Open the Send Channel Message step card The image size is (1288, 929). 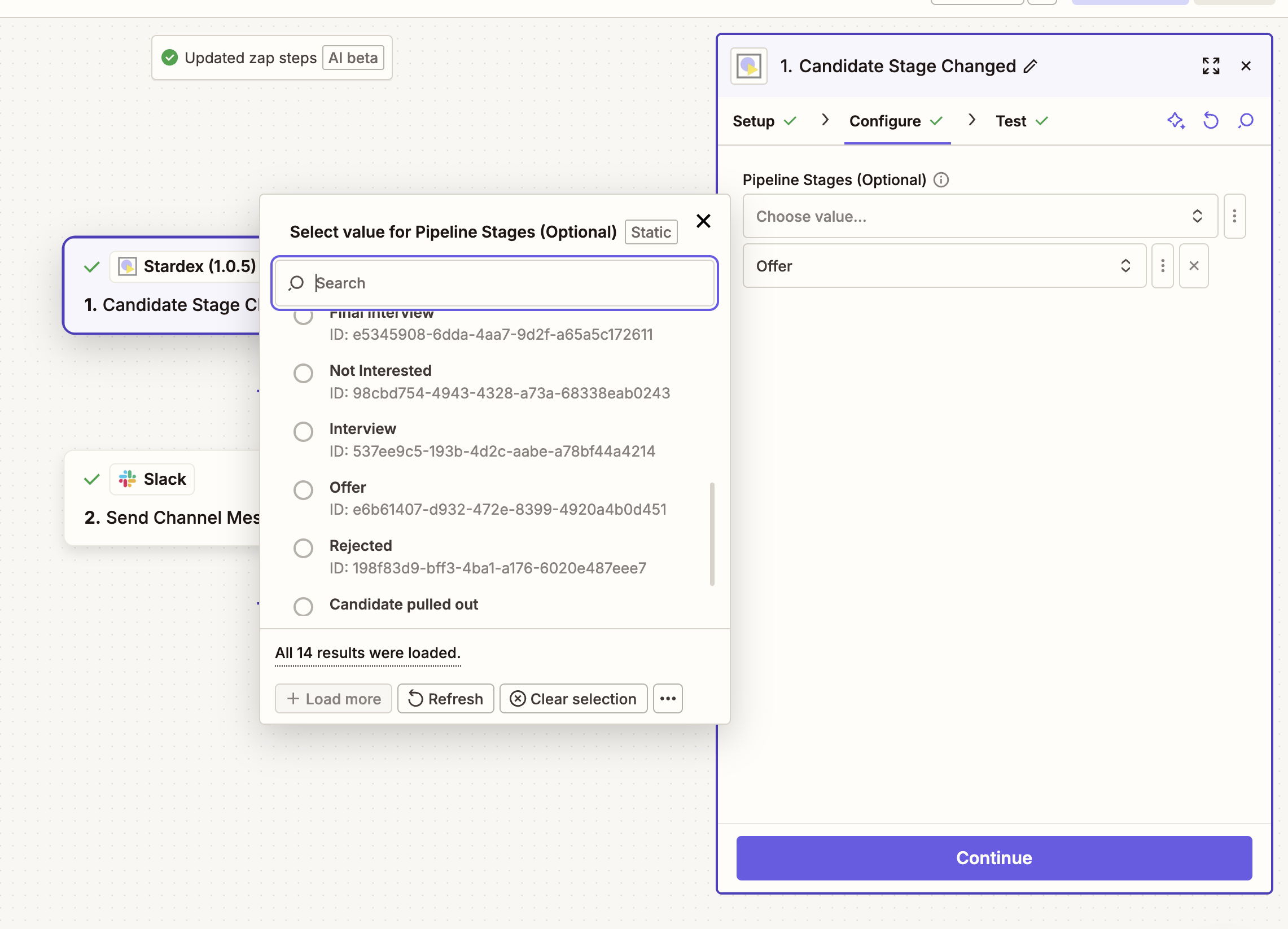[163, 498]
